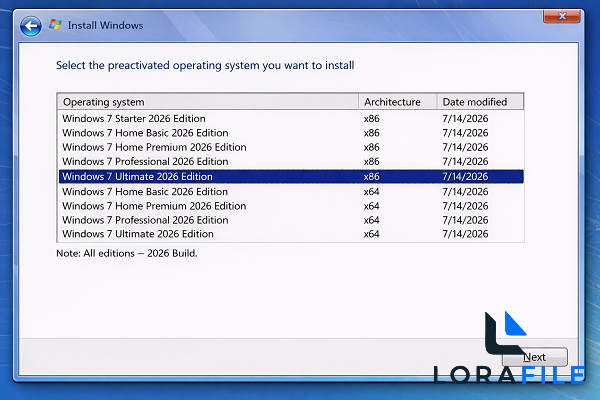Image resolution: width=600 pixels, height=400 pixels.
Task: Sort by Architecture column header
Action: (x=398, y=102)
